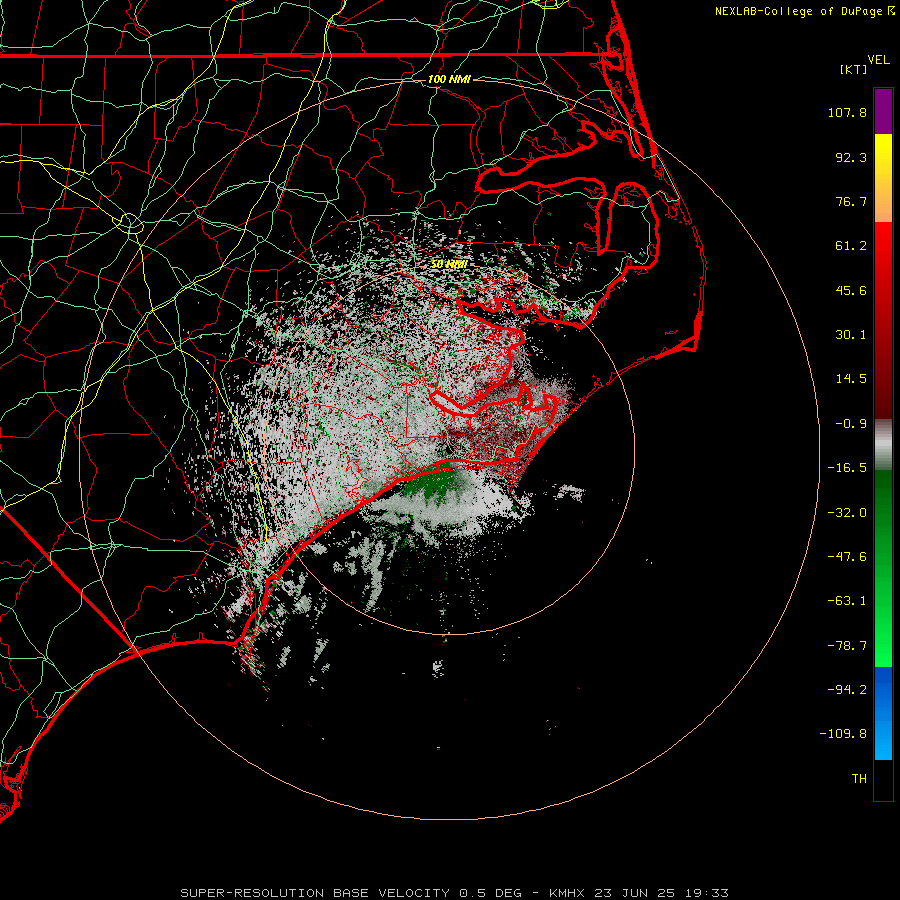The width and height of the screenshot is (900, 900).
Task: Click the -78.7 legend value
Action: (847, 646)
